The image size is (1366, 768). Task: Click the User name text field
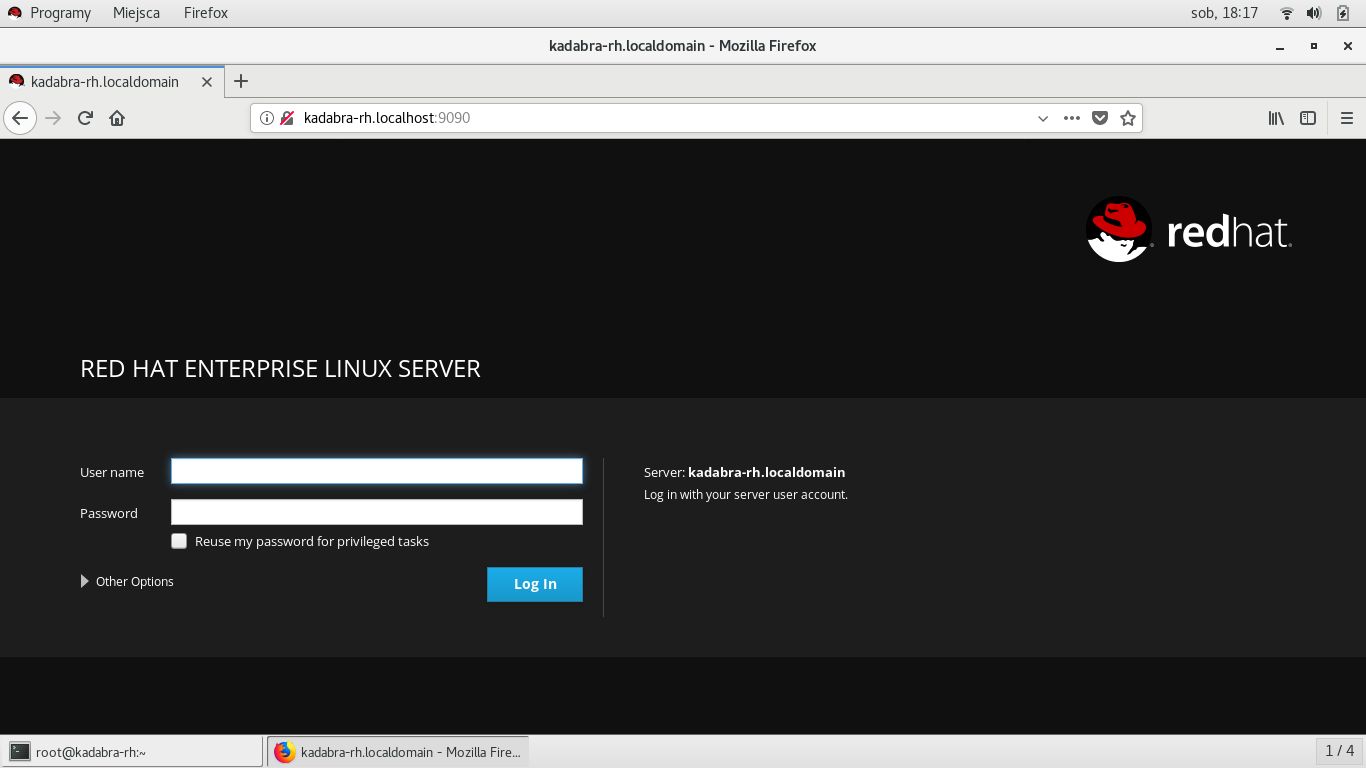tap(376, 471)
